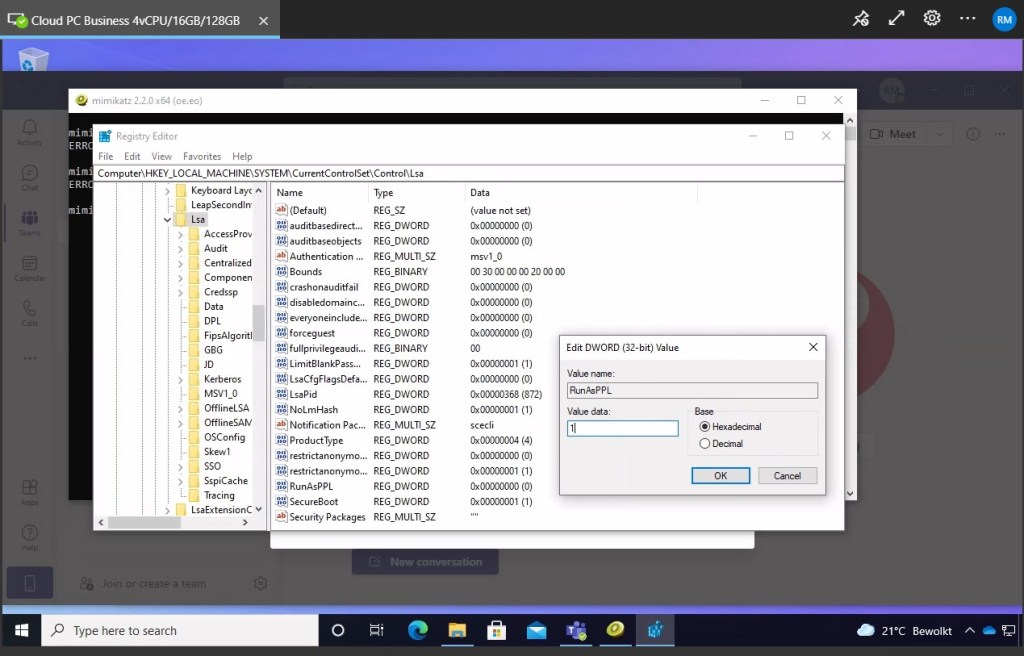
Task: Open Teams Calls in sidebar
Action: pyautogui.click(x=29, y=313)
